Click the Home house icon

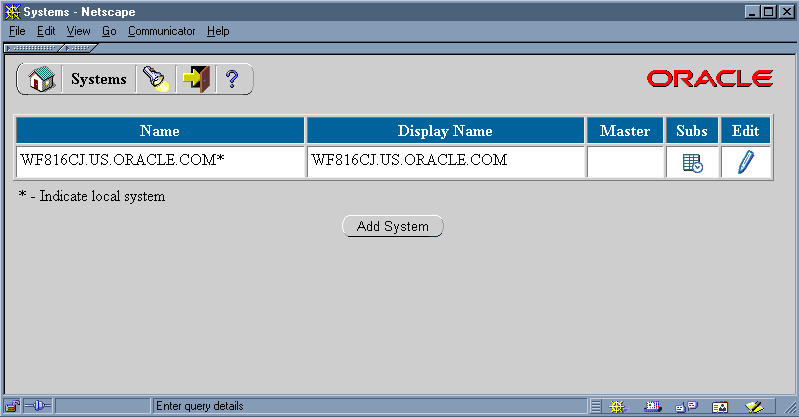pyautogui.click(x=41, y=80)
